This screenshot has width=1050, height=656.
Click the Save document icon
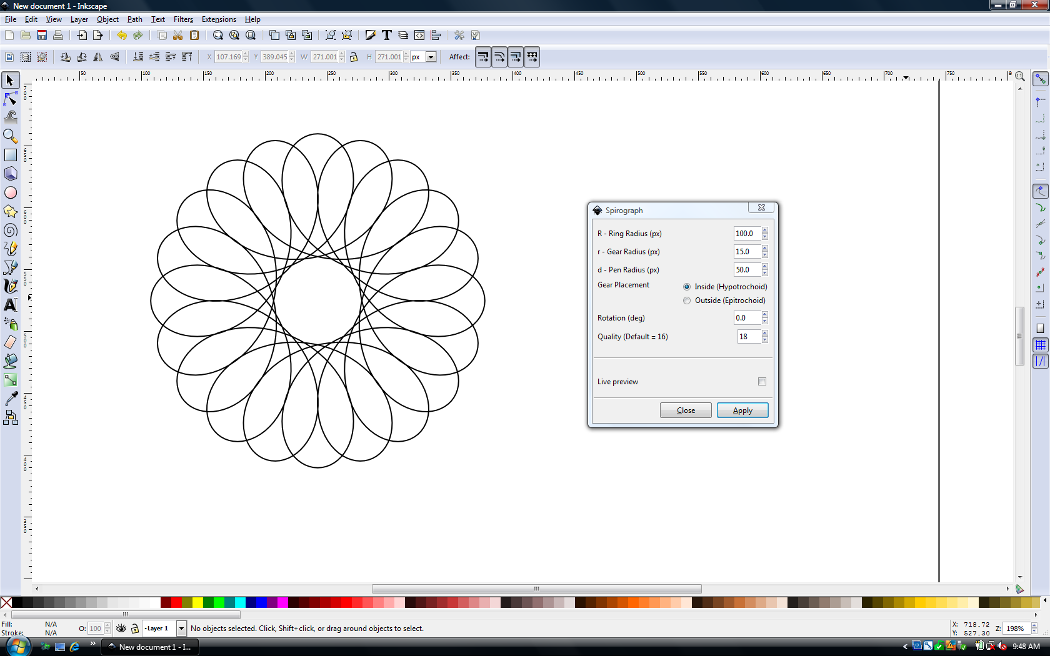(x=42, y=35)
